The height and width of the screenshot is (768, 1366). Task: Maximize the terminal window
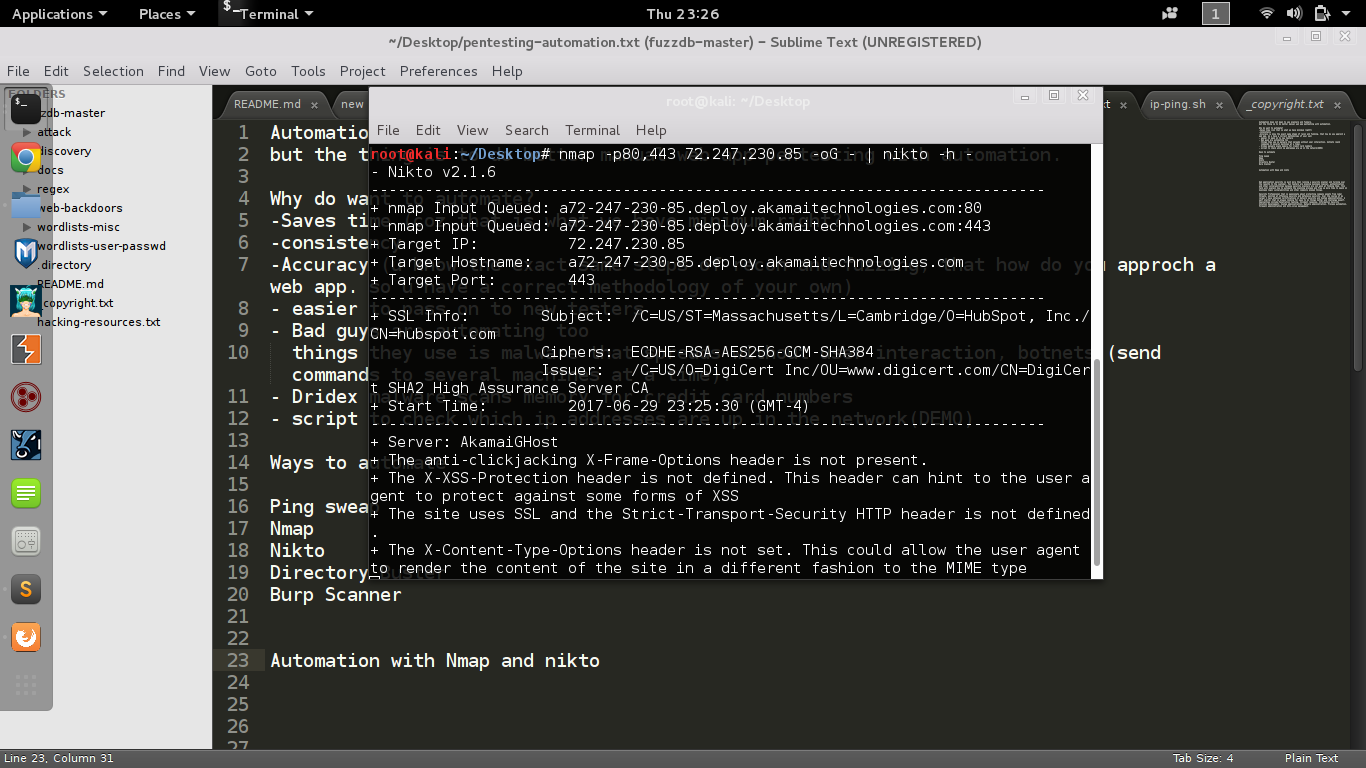pos(1053,95)
